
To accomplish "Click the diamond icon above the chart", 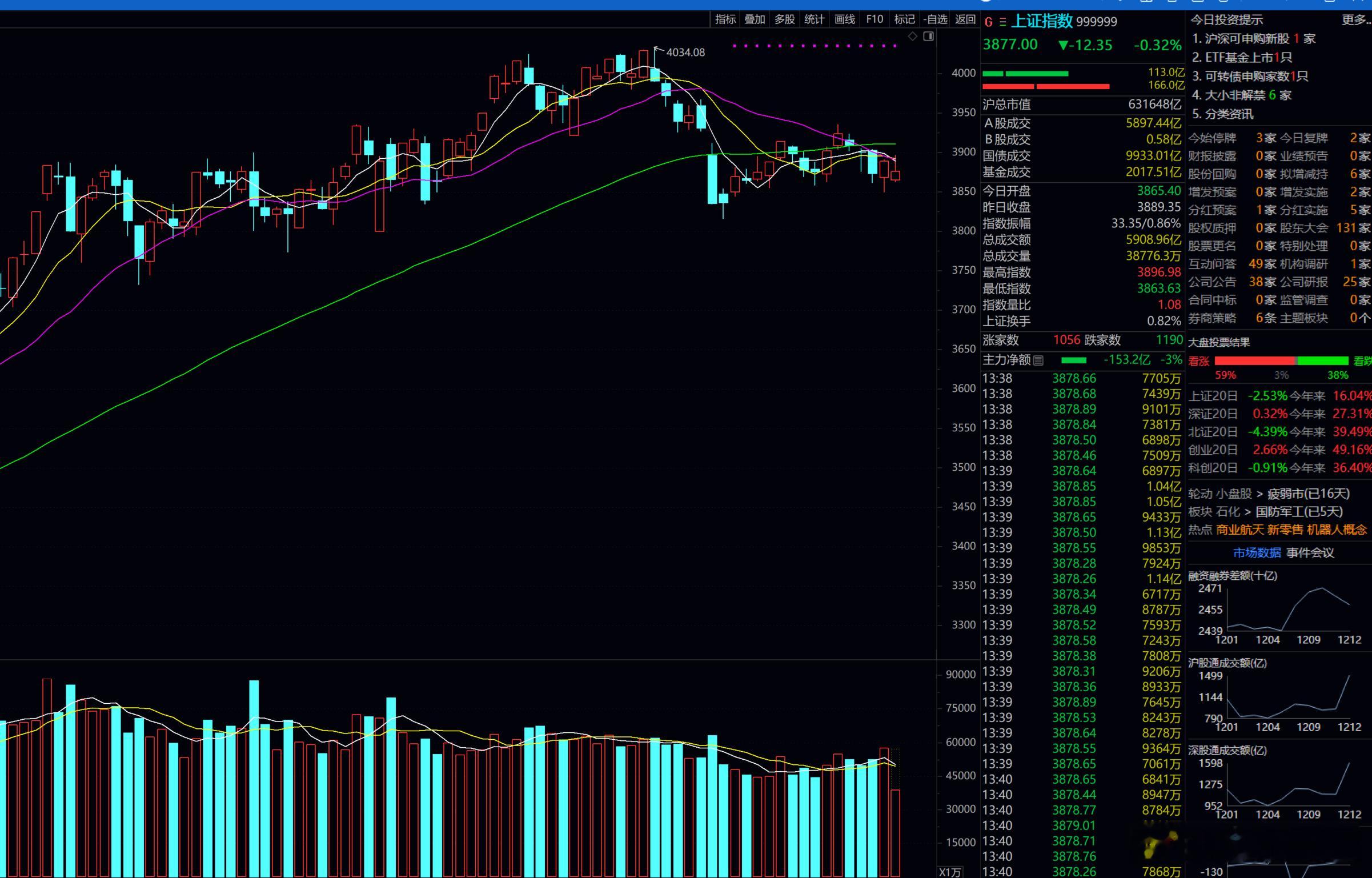I will tap(913, 36).
